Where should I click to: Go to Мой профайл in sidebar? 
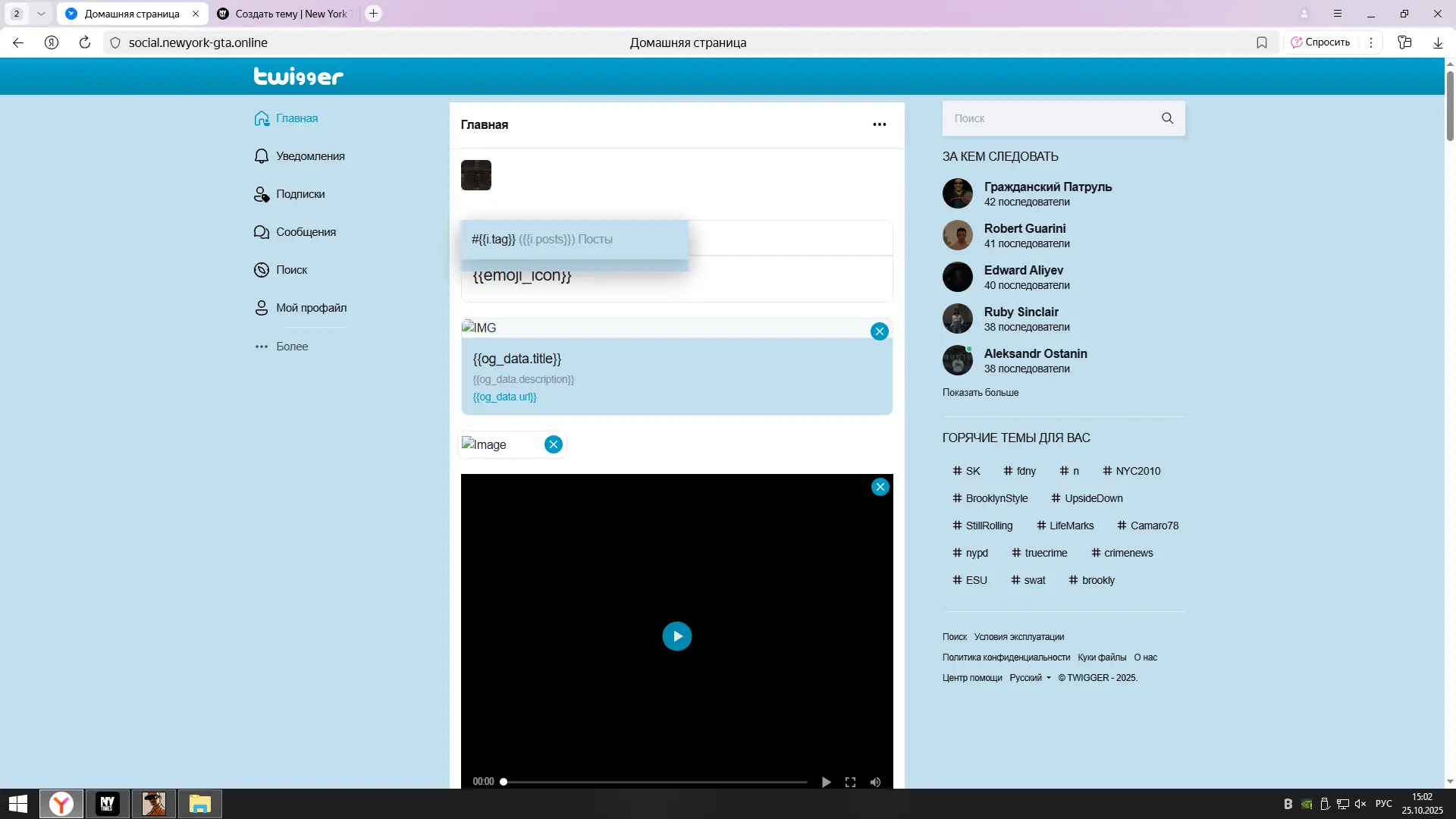pyautogui.click(x=311, y=308)
